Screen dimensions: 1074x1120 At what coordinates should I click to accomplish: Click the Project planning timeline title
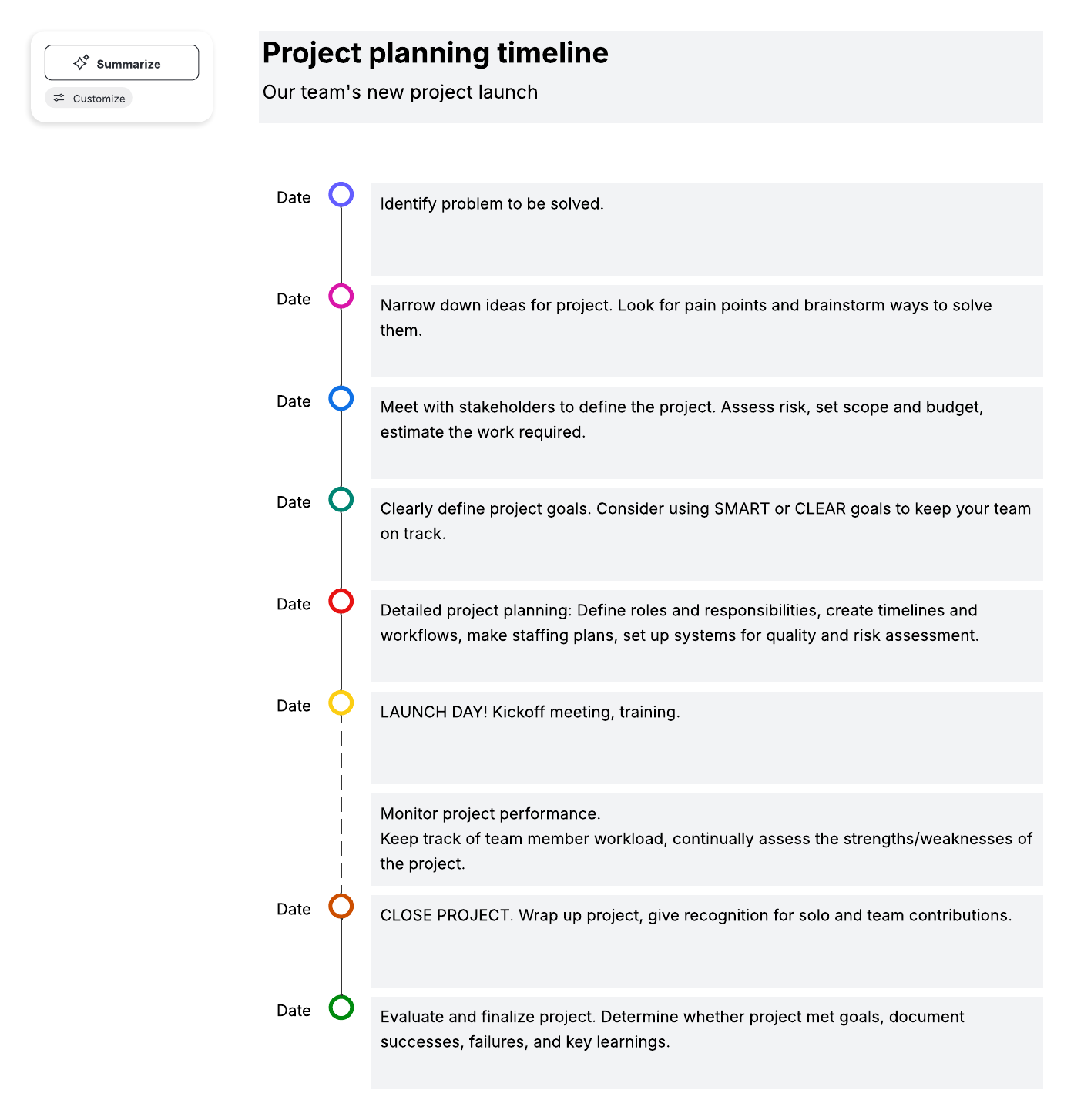[435, 52]
